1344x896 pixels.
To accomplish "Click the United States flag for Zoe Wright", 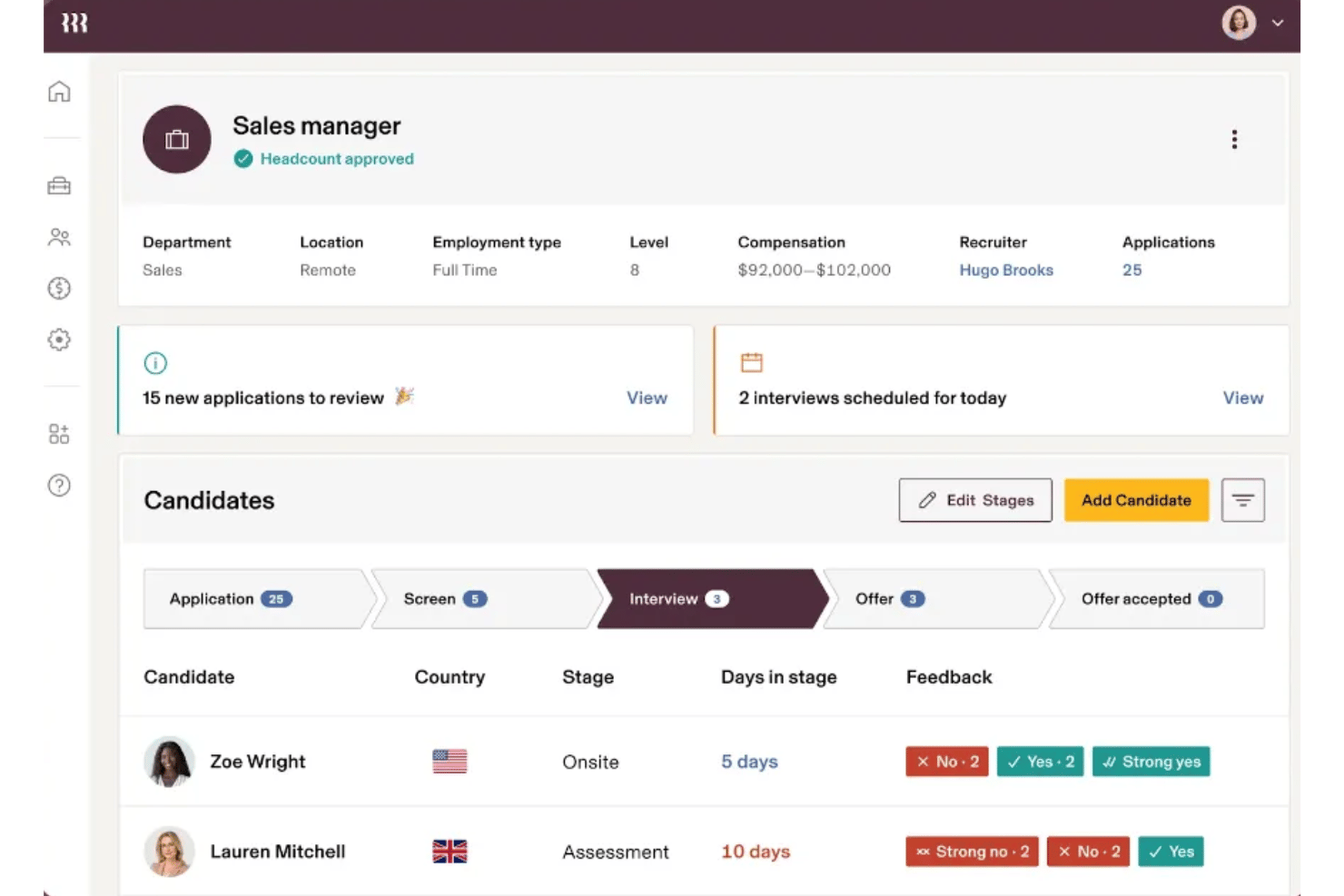I will click(x=450, y=761).
